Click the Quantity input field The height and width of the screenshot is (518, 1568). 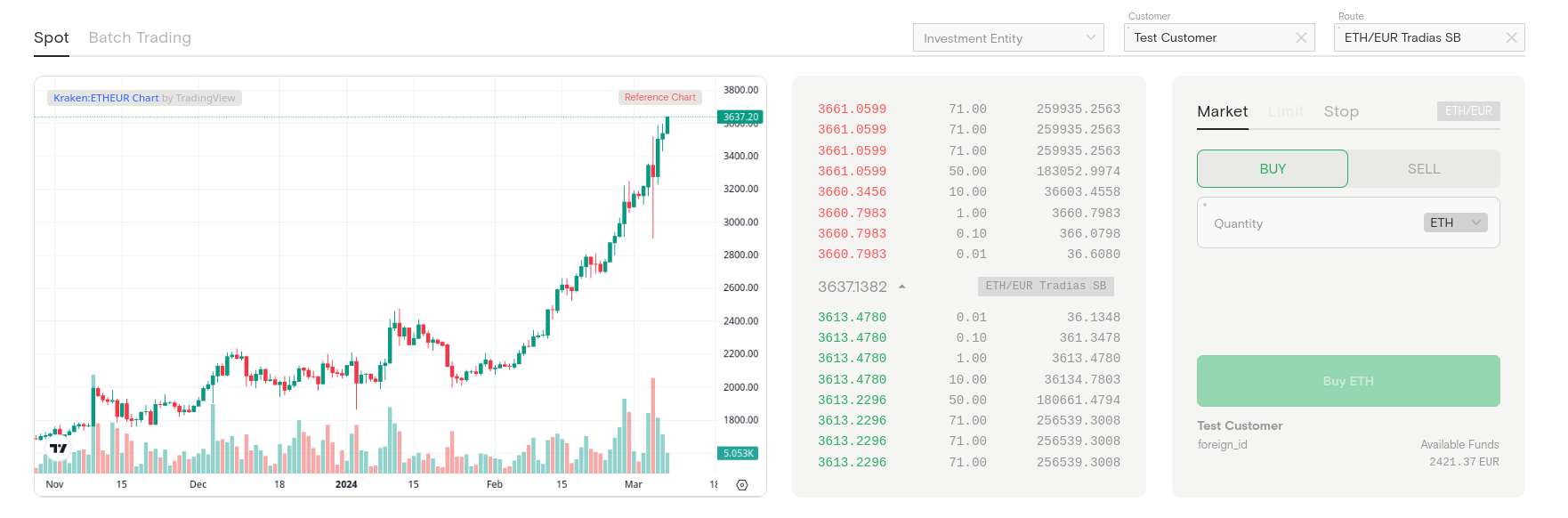click(1308, 223)
